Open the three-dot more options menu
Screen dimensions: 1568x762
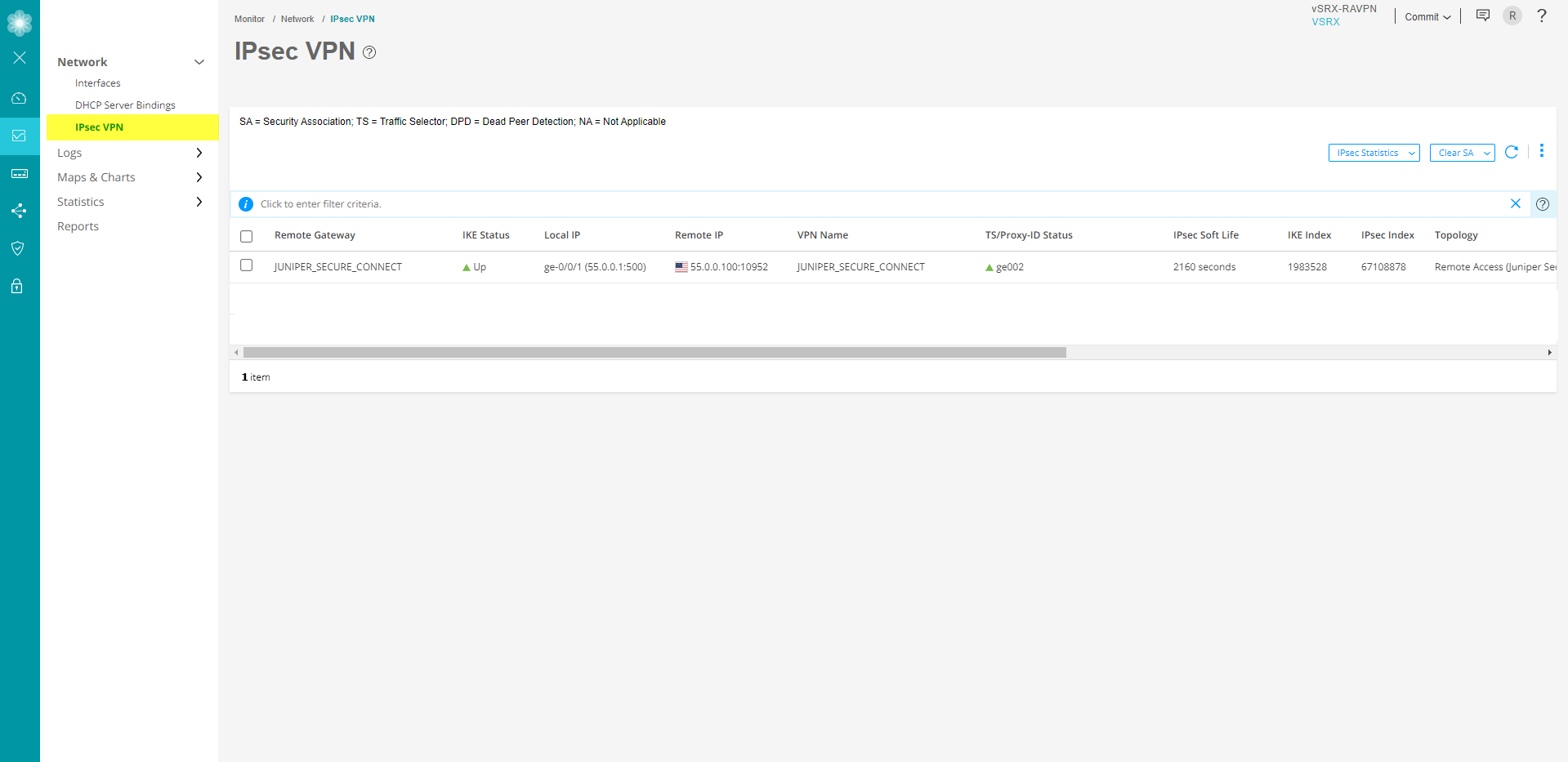1542,151
